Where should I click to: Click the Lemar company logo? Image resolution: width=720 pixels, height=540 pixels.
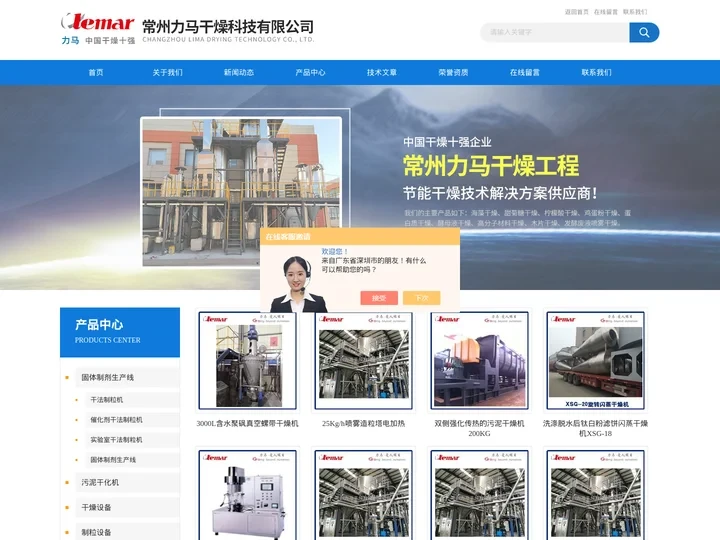click(x=98, y=28)
